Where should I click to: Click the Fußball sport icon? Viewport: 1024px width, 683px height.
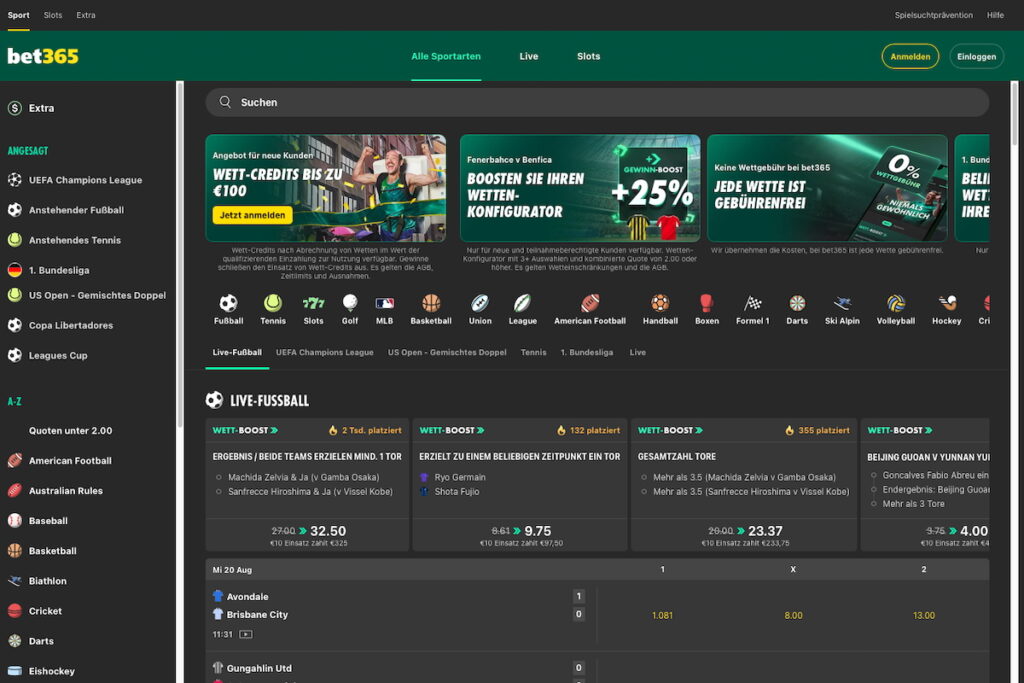click(x=228, y=303)
